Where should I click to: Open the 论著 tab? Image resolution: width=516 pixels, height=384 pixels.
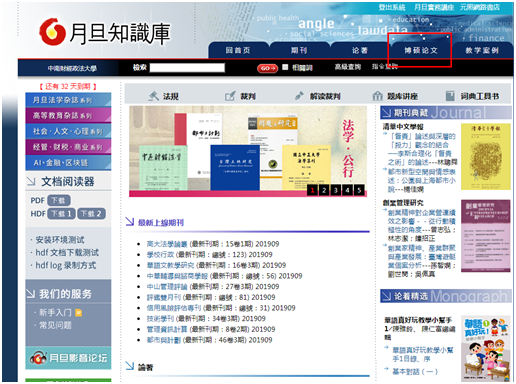click(x=360, y=50)
